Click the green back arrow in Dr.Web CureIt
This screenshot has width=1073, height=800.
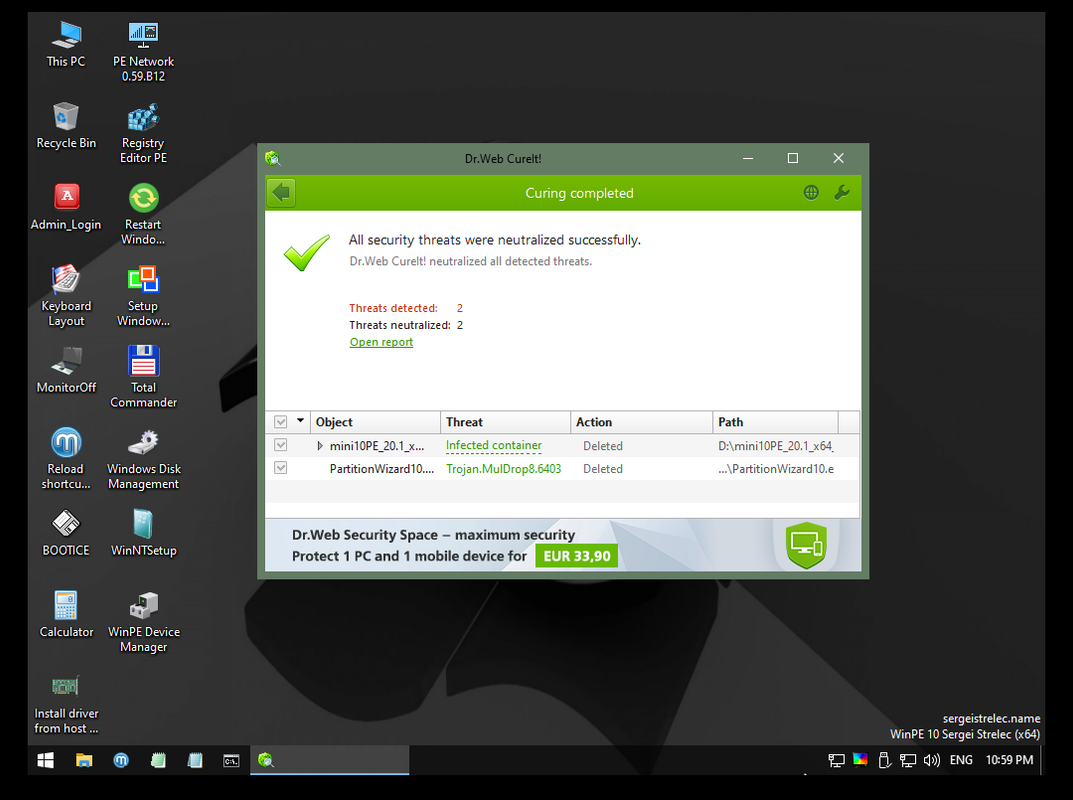(x=281, y=193)
